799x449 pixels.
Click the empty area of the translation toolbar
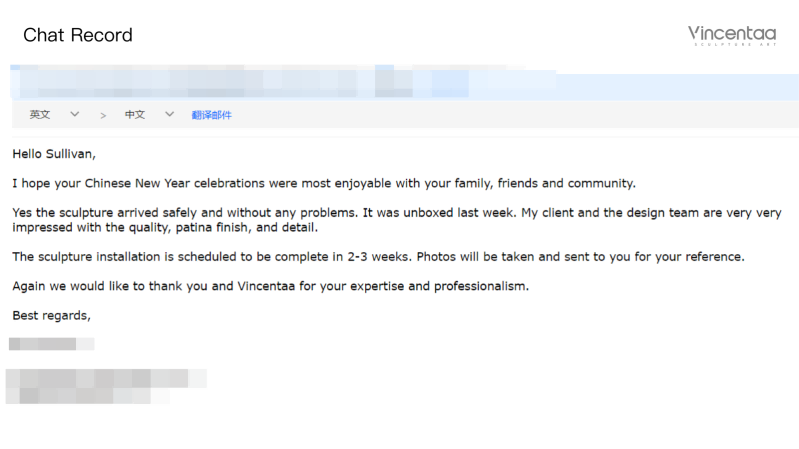(500, 115)
